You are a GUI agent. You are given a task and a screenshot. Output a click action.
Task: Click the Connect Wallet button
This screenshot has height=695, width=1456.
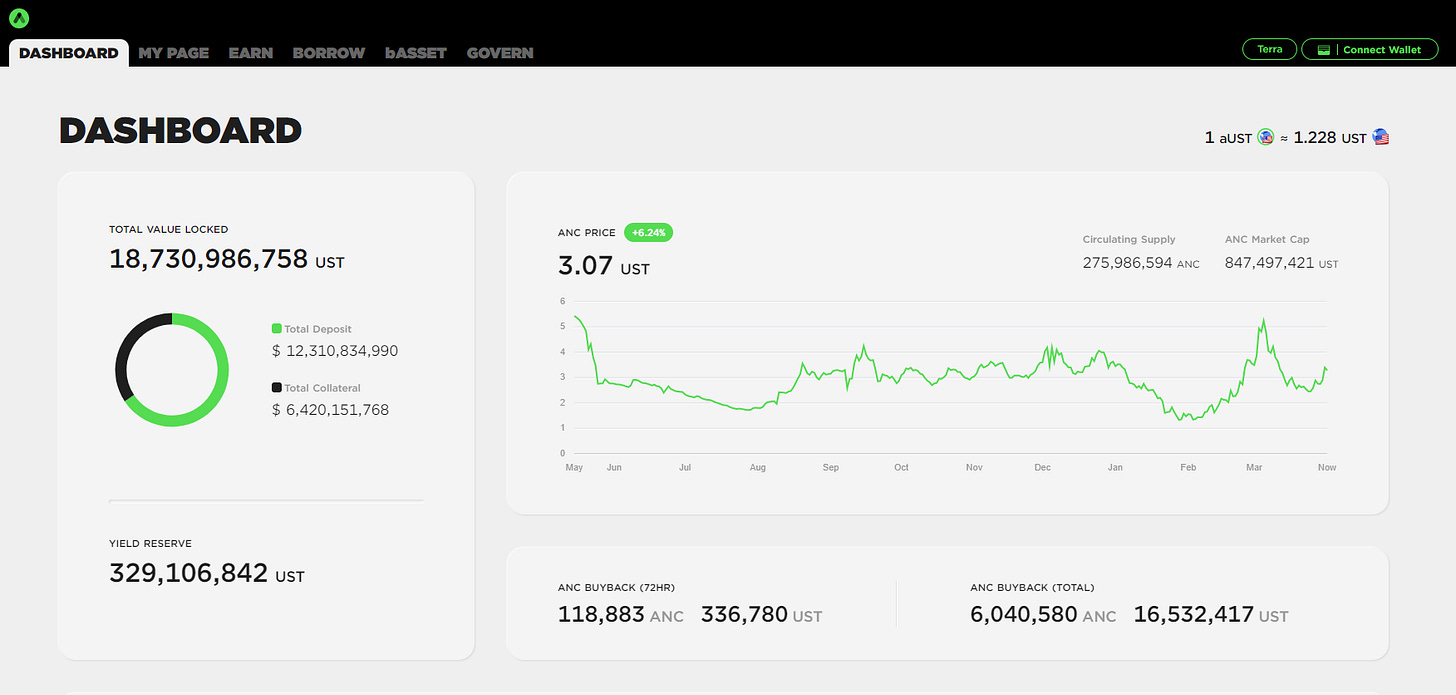click(x=1370, y=49)
